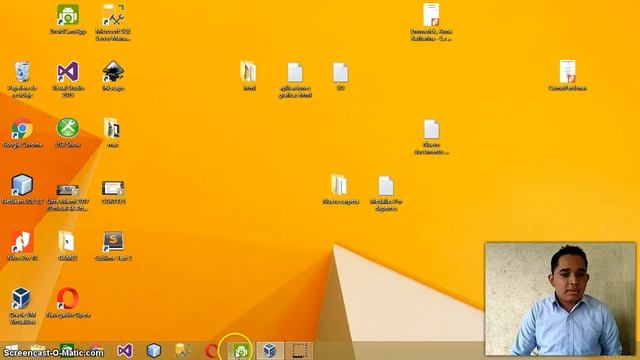Launch Microsoft SQL Server Management Studio shortcut
Viewport: 640px width, 360px height.
113,22
